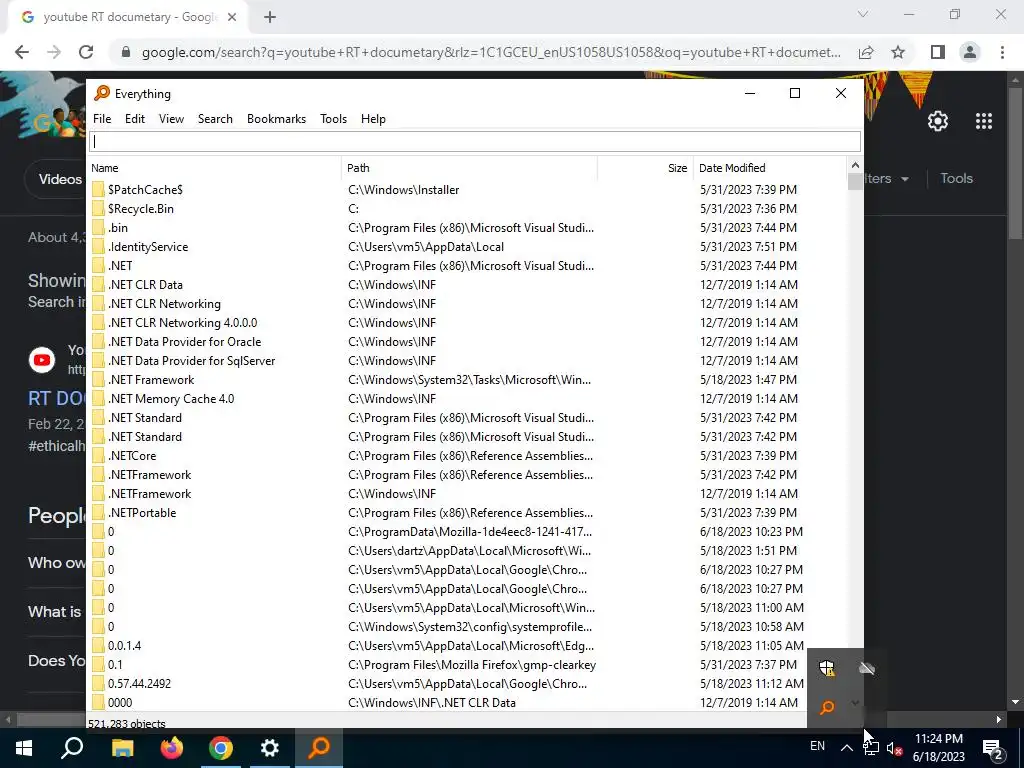Viewport: 1024px width, 768px height.
Task: Switch to Chrome from the taskbar
Action: 221,748
